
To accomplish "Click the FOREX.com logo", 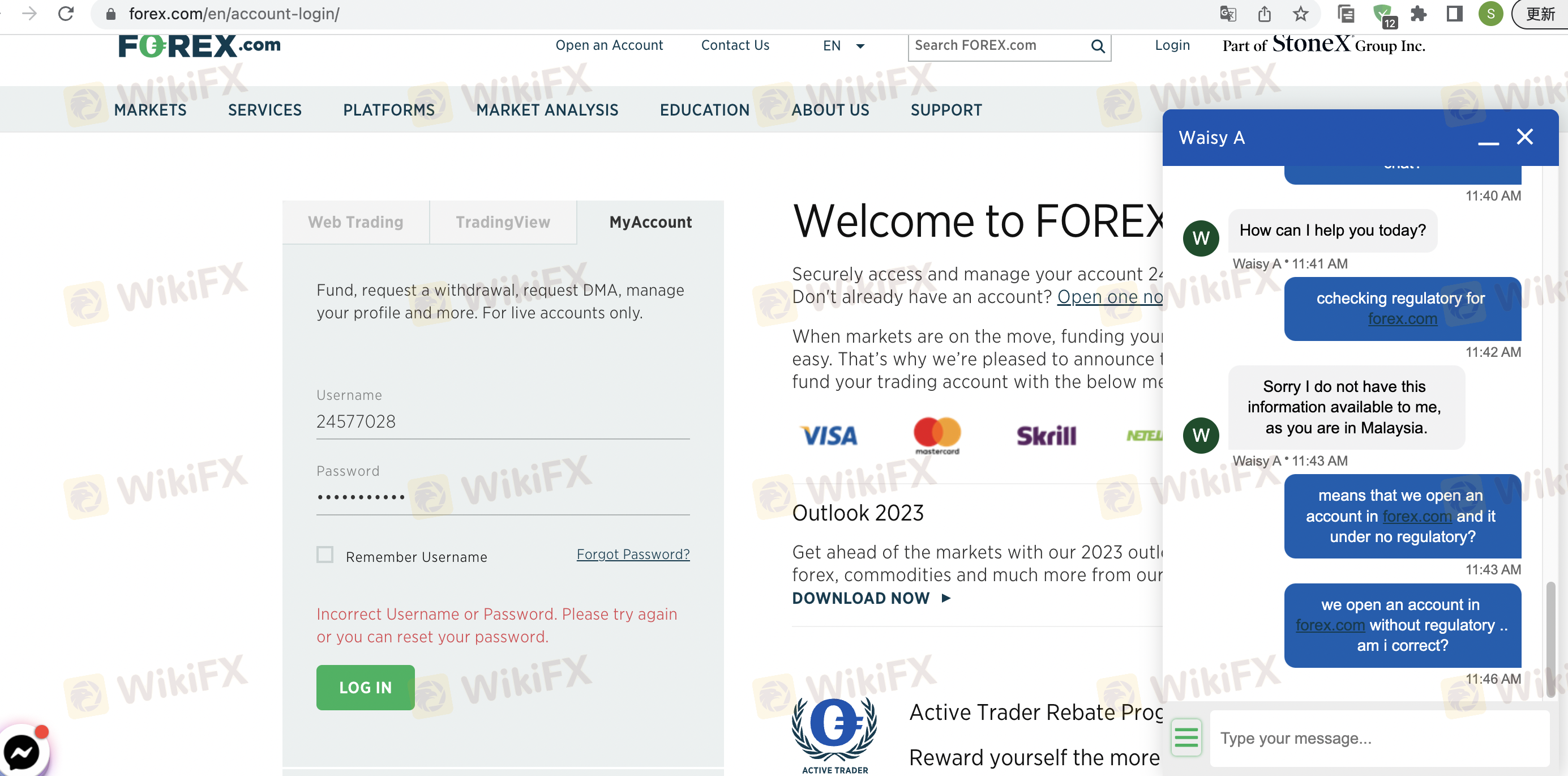I will (200, 46).
